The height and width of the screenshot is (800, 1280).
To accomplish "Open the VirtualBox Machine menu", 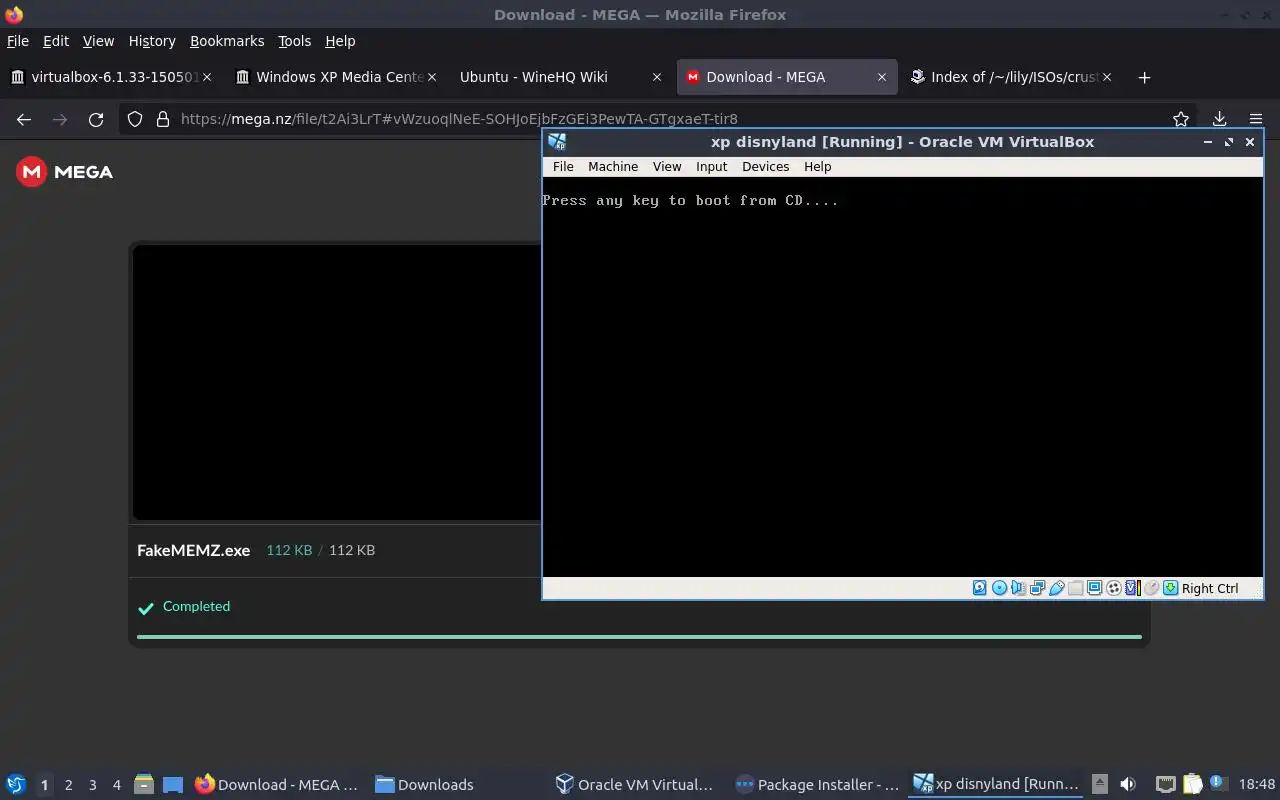I will [613, 167].
